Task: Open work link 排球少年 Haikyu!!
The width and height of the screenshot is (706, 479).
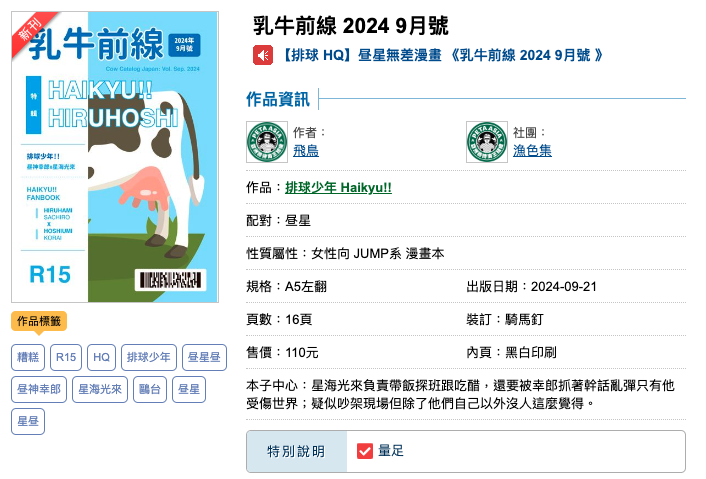Action: tap(338, 187)
